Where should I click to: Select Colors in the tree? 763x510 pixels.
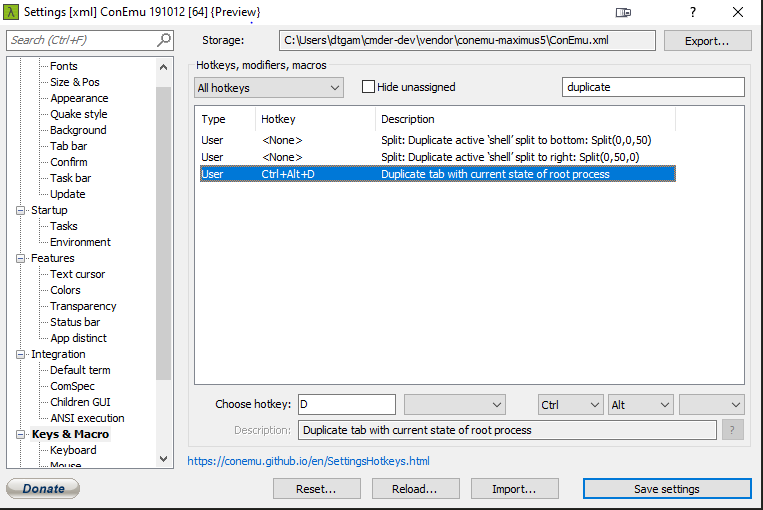tap(65, 291)
